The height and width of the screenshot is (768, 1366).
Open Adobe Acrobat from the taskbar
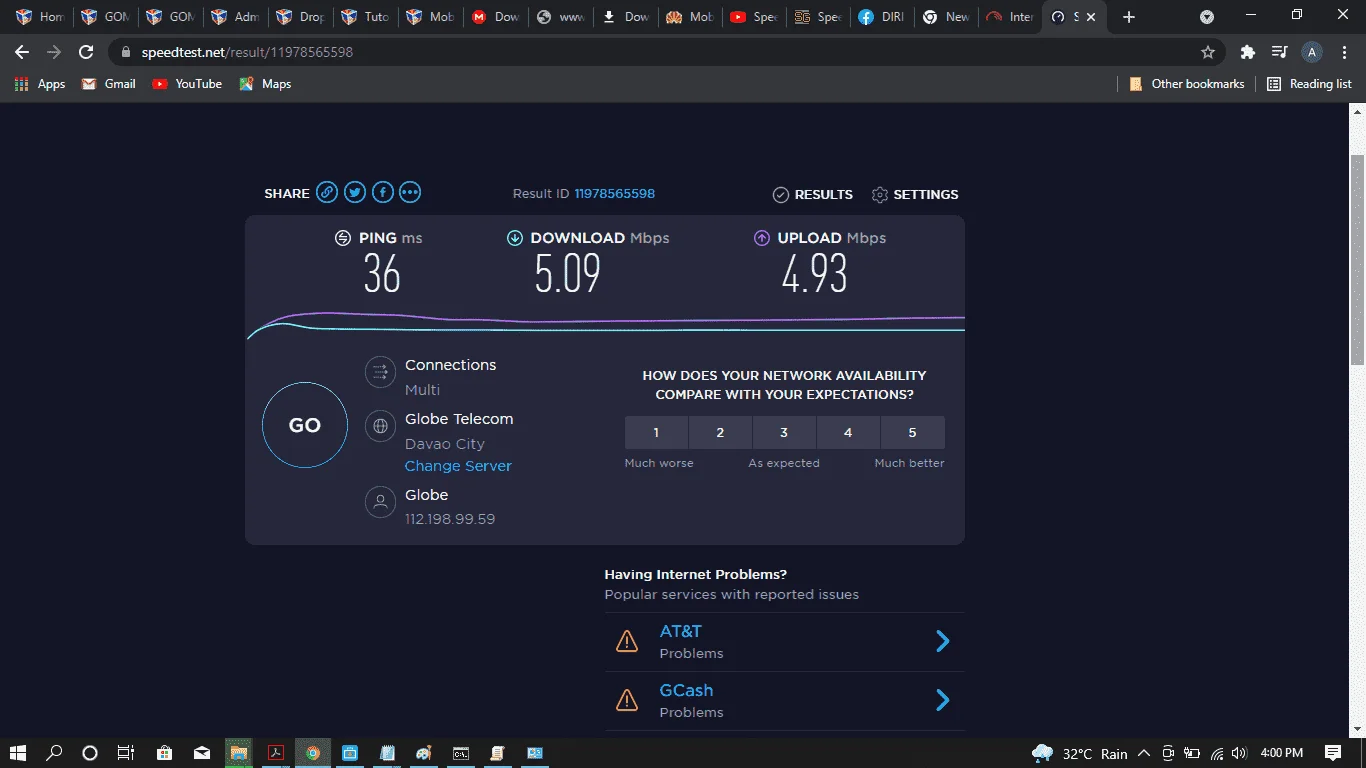(275, 753)
